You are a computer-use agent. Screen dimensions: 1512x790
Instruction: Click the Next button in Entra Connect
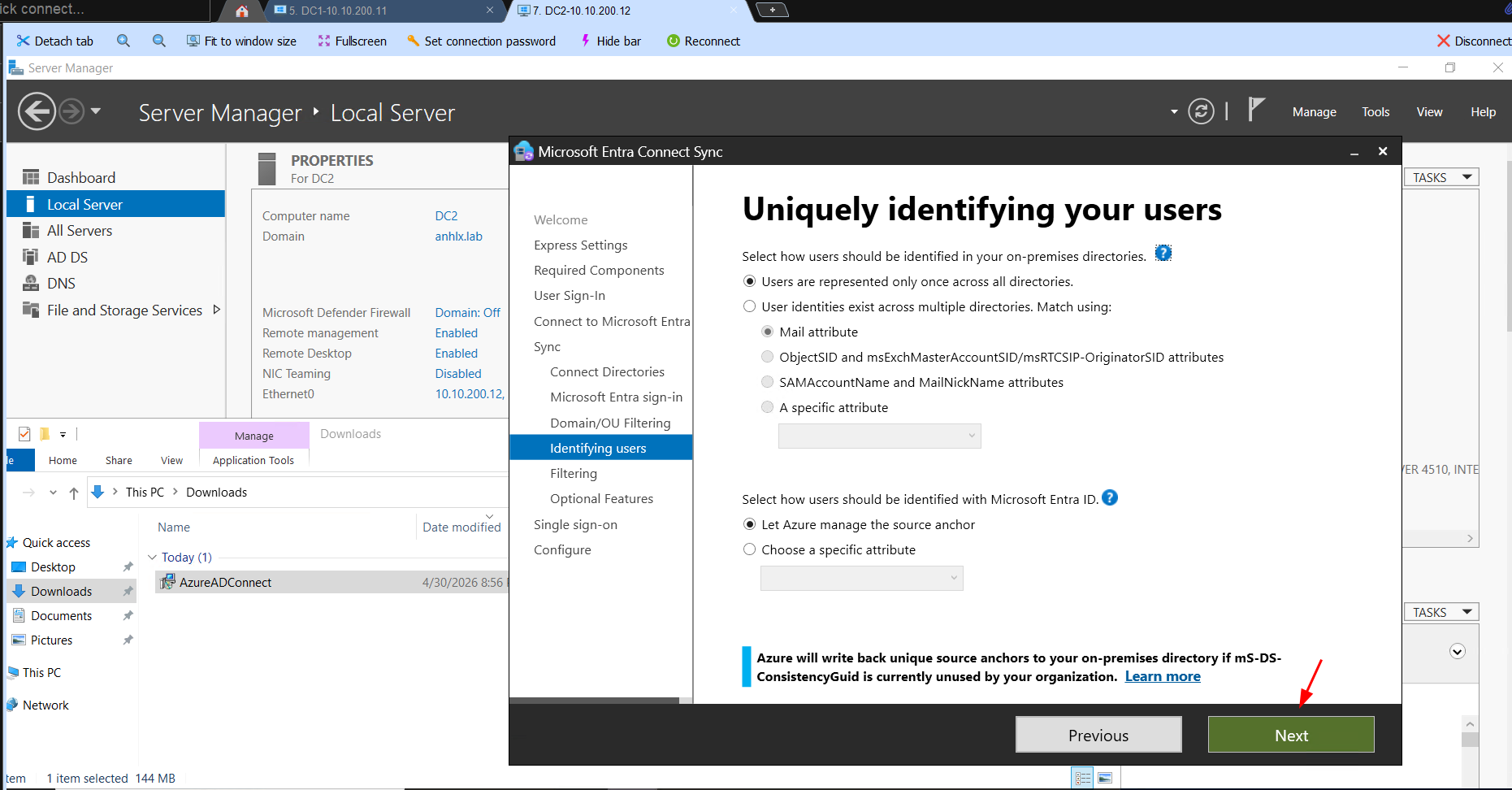pyautogui.click(x=1291, y=735)
